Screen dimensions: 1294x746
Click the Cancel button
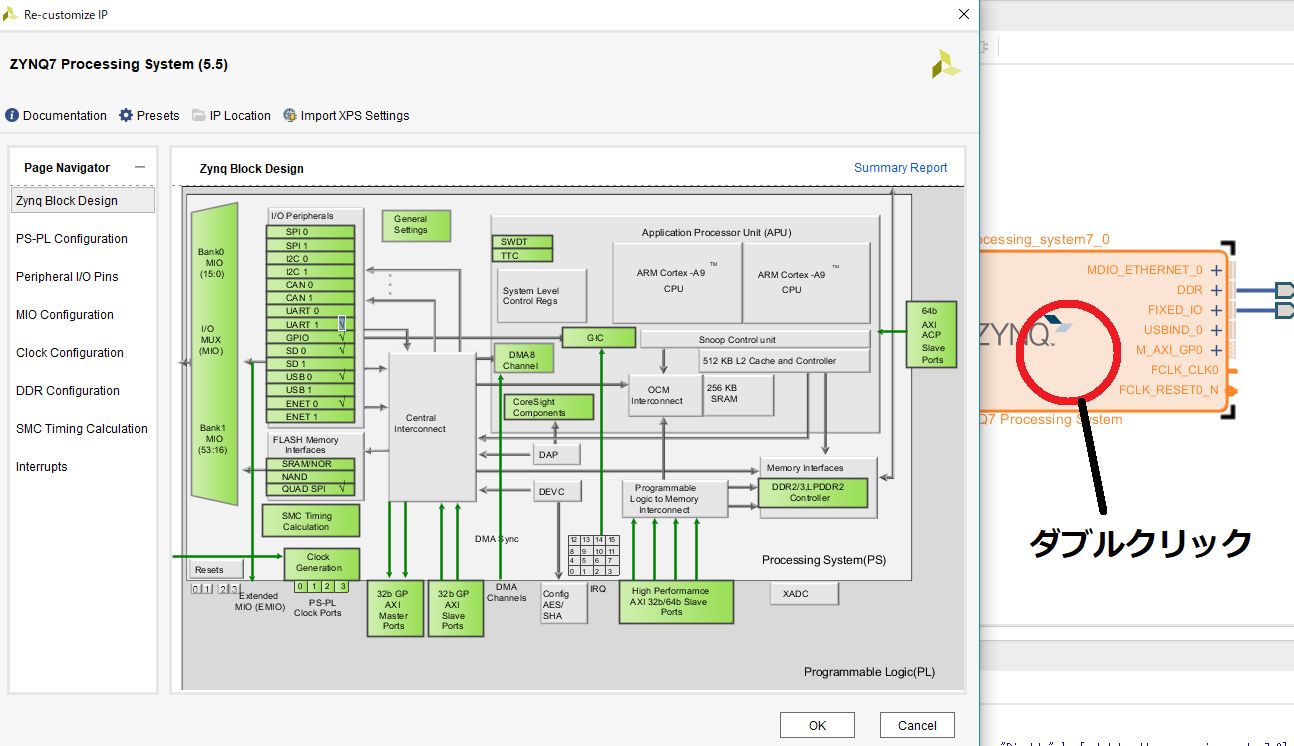pyautogui.click(x=917, y=725)
